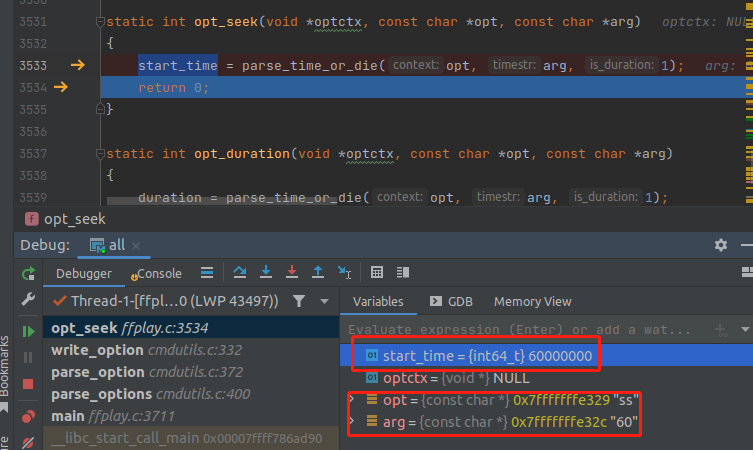The height and width of the screenshot is (450, 753).
Task: Resume the program with the green play icon
Action: (x=28, y=330)
